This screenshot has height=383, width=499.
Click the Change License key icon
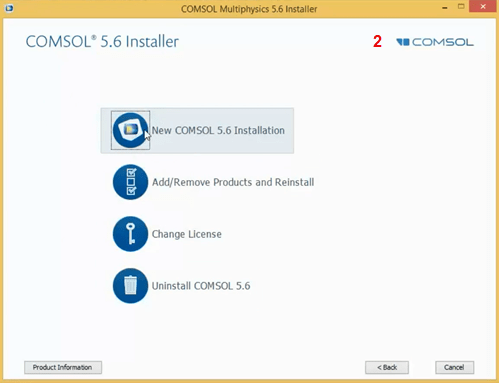pyautogui.click(x=130, y=234)
